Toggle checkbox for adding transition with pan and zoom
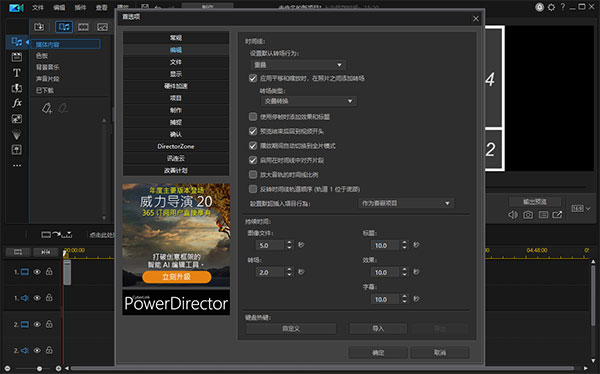Image resolution: width=600 pixels, height=374 pixels. point(253,78)
